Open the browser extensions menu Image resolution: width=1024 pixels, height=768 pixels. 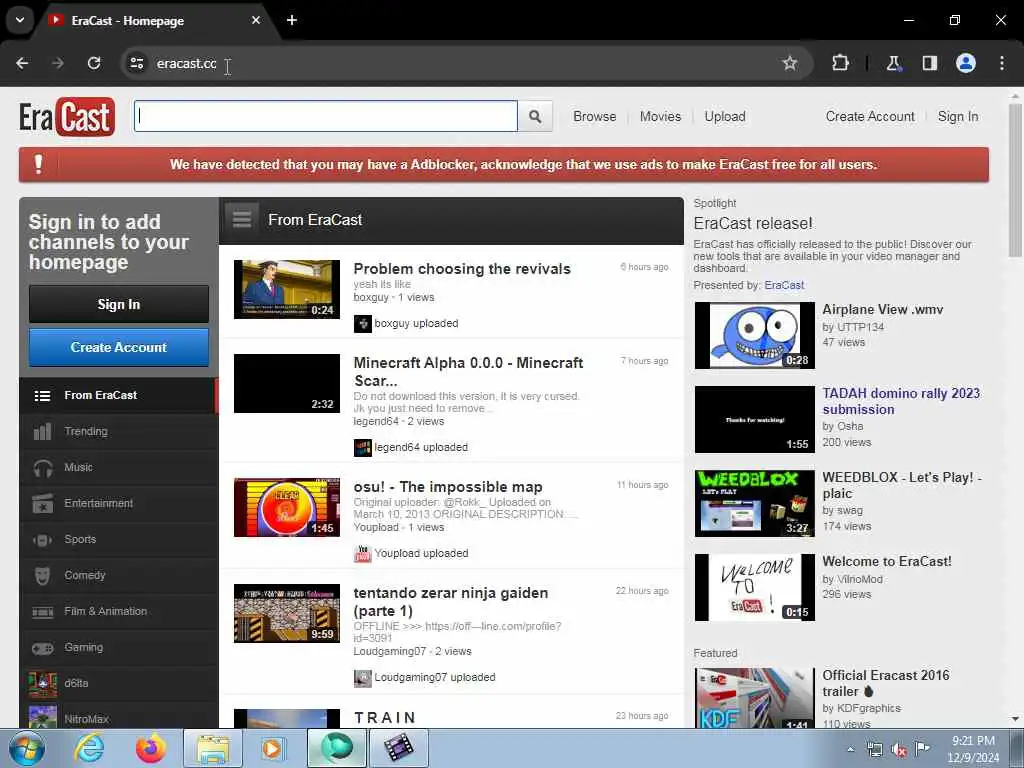coord(840,63)
